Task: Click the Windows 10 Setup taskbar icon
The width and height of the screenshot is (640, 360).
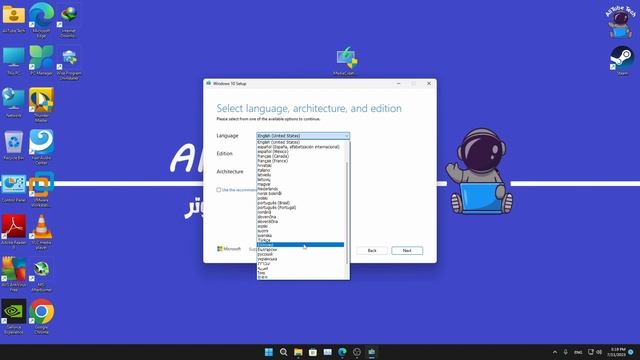Action: pyautogui.click(x=371, y=352)
